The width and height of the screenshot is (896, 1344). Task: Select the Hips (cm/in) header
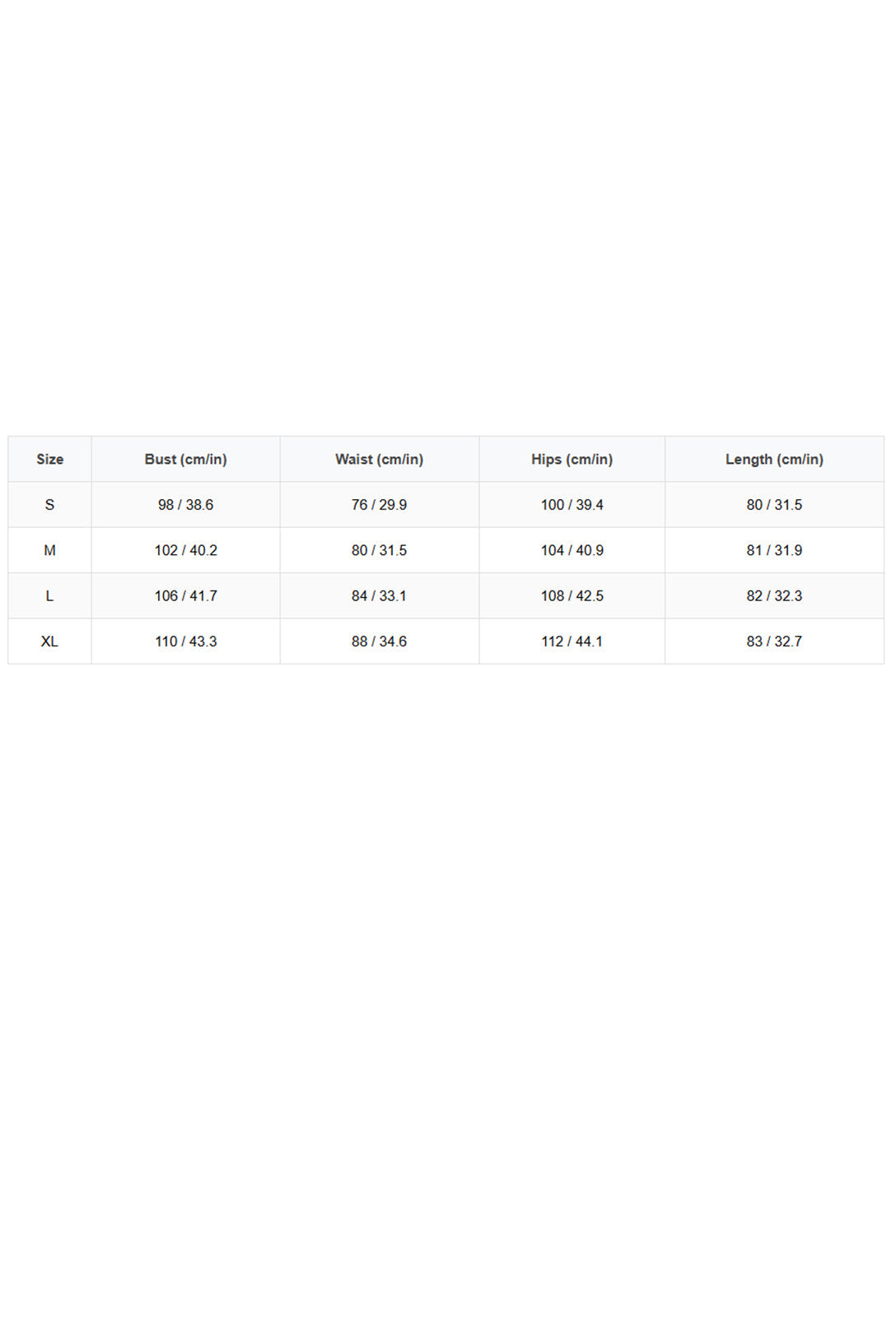click(572, 460)
